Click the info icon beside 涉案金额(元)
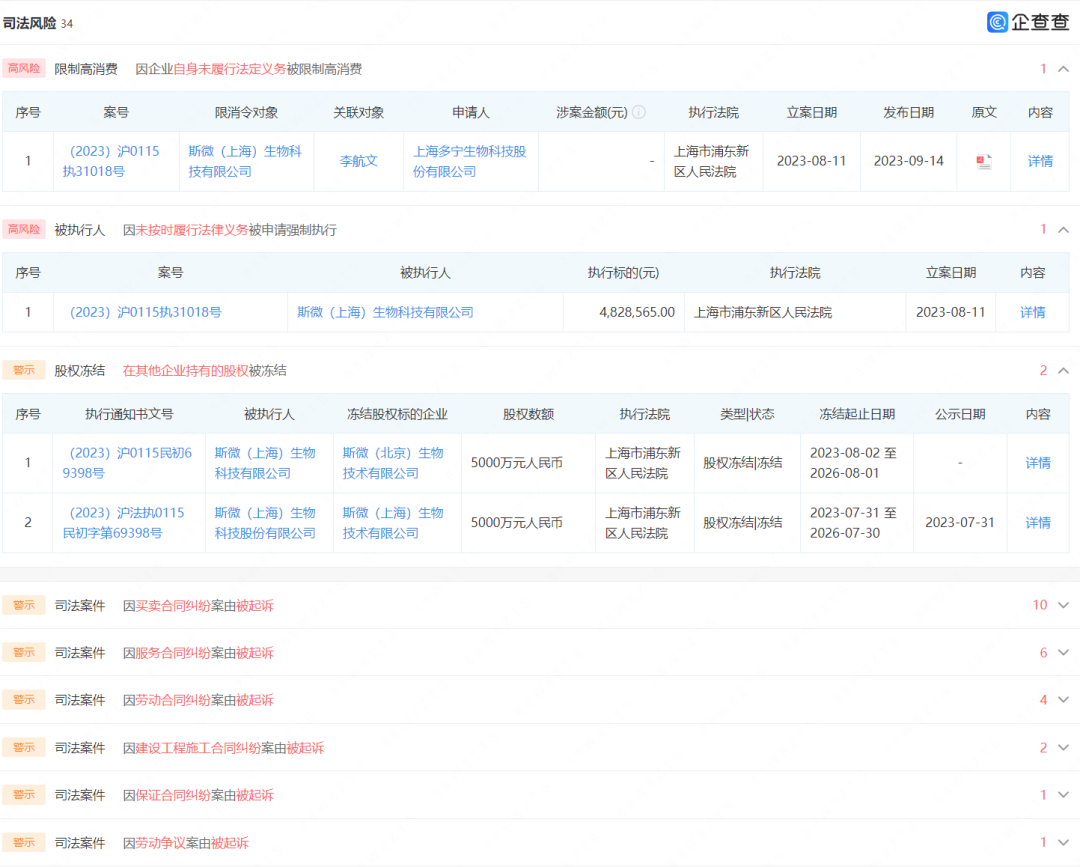 tap(639, 113)
